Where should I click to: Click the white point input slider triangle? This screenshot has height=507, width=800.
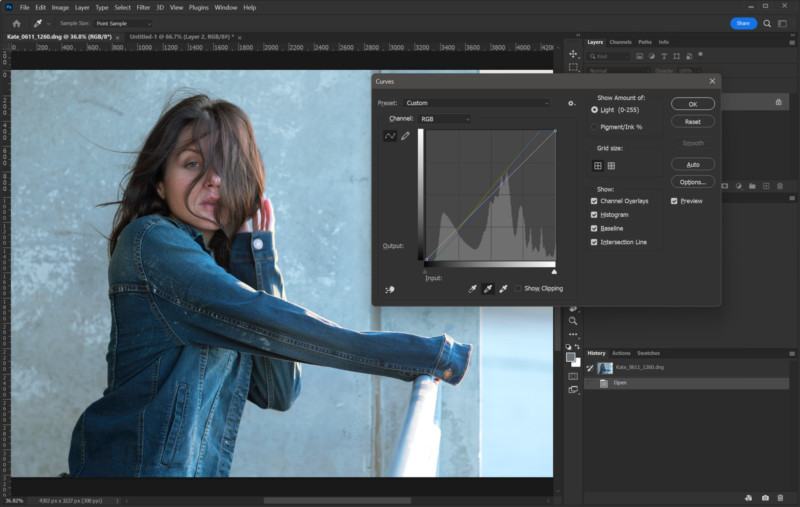click(x=554, y=272)
